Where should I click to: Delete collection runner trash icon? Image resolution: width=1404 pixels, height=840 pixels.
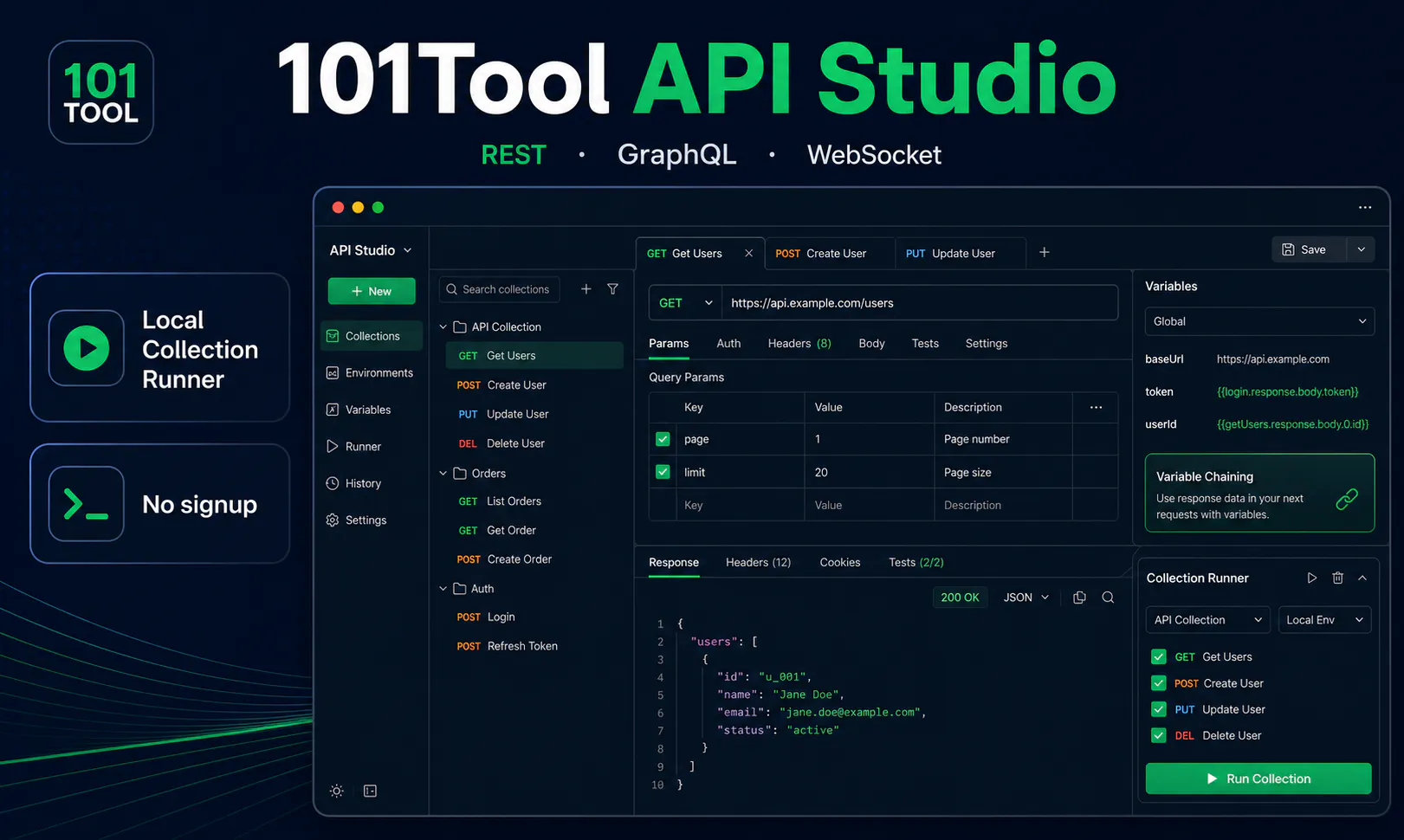[x=1338, y=578]
